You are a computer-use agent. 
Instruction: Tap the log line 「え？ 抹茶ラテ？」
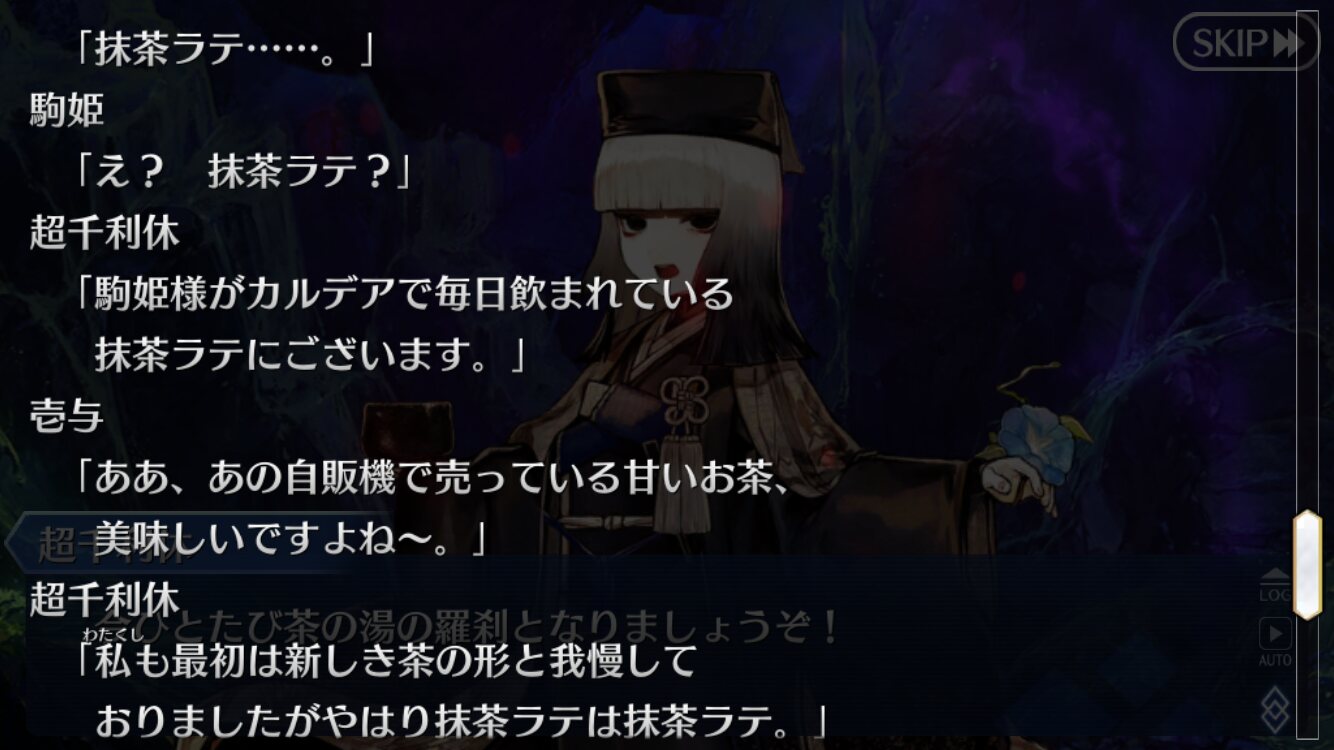244,172
